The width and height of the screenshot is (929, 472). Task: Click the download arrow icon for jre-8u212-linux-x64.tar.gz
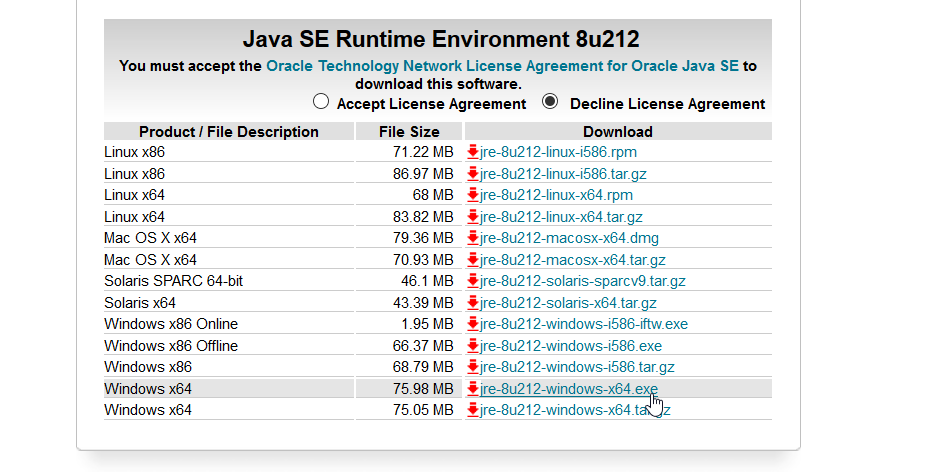[x=472, y=217]
